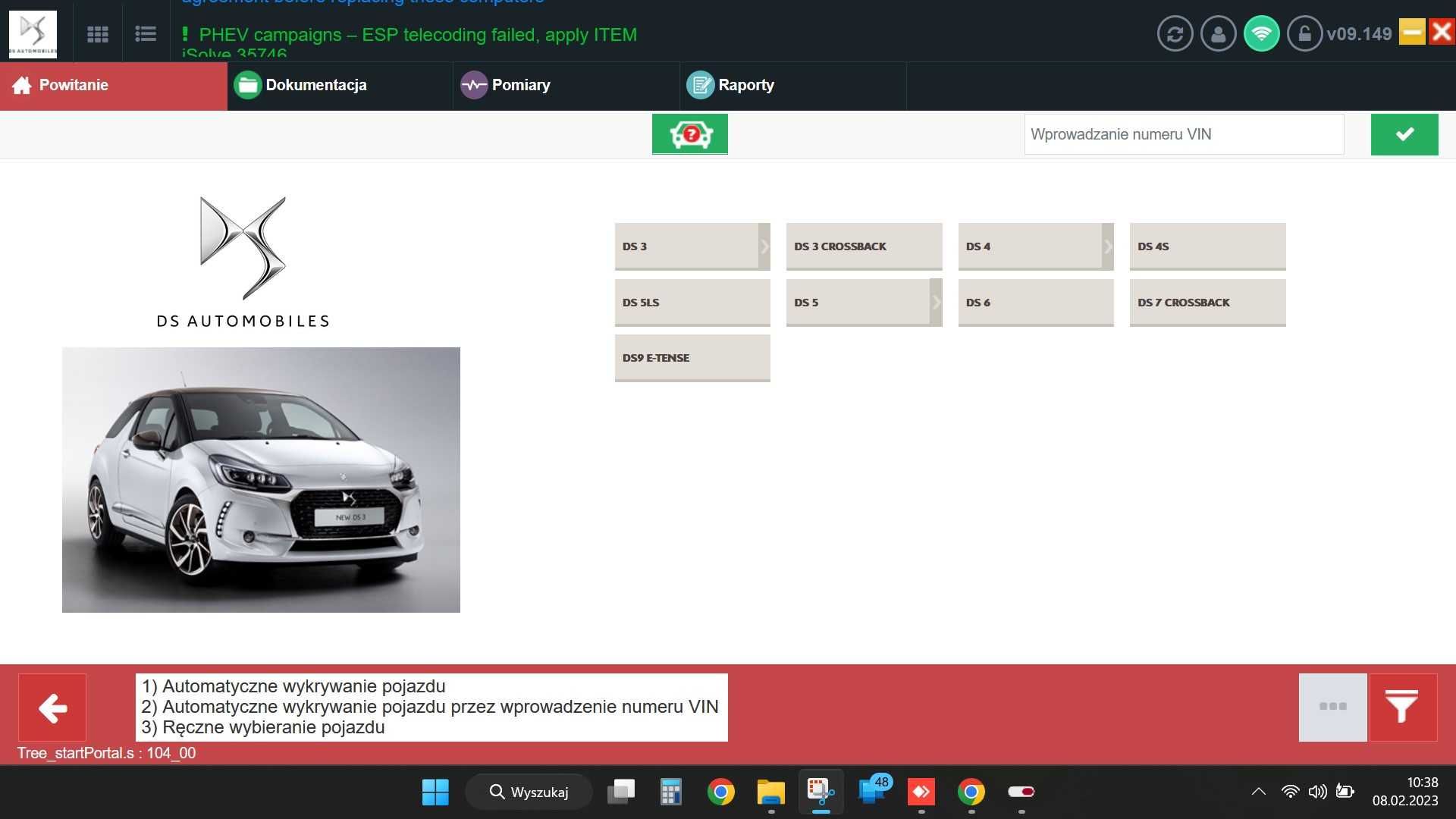Click the Tree_startPortal.s status text
Screen dimensions: 1456x819
(x=106, y=753)
